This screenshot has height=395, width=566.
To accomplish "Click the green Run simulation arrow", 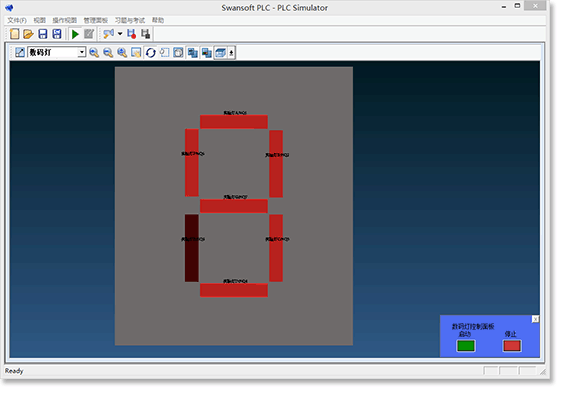I will point(75,34).
